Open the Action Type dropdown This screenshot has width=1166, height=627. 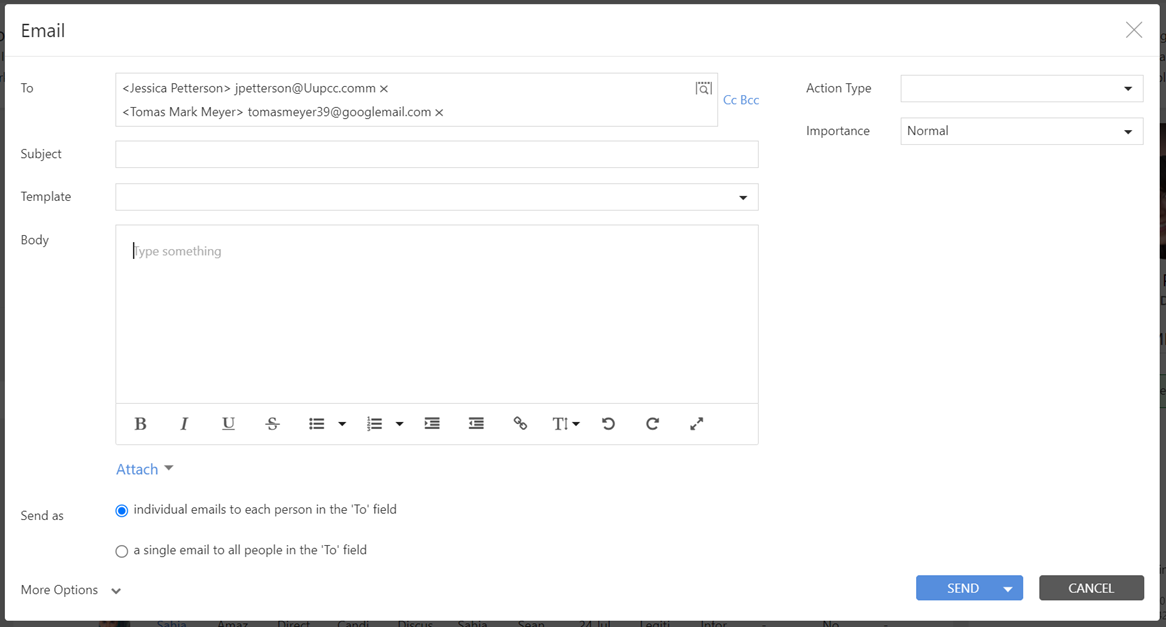point(1022,89)
